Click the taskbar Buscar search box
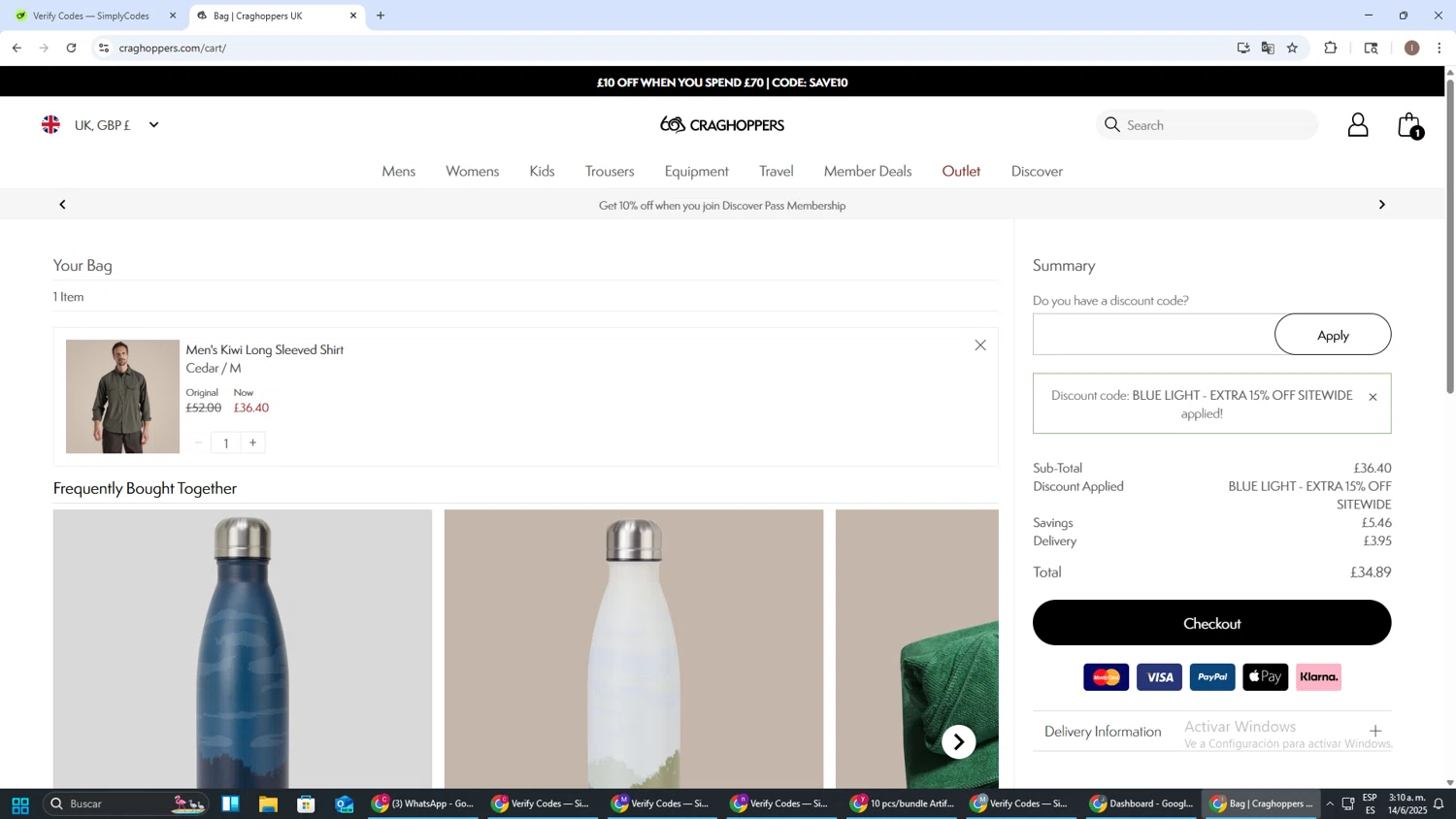 pyautogui.click(x=125, y=804)
